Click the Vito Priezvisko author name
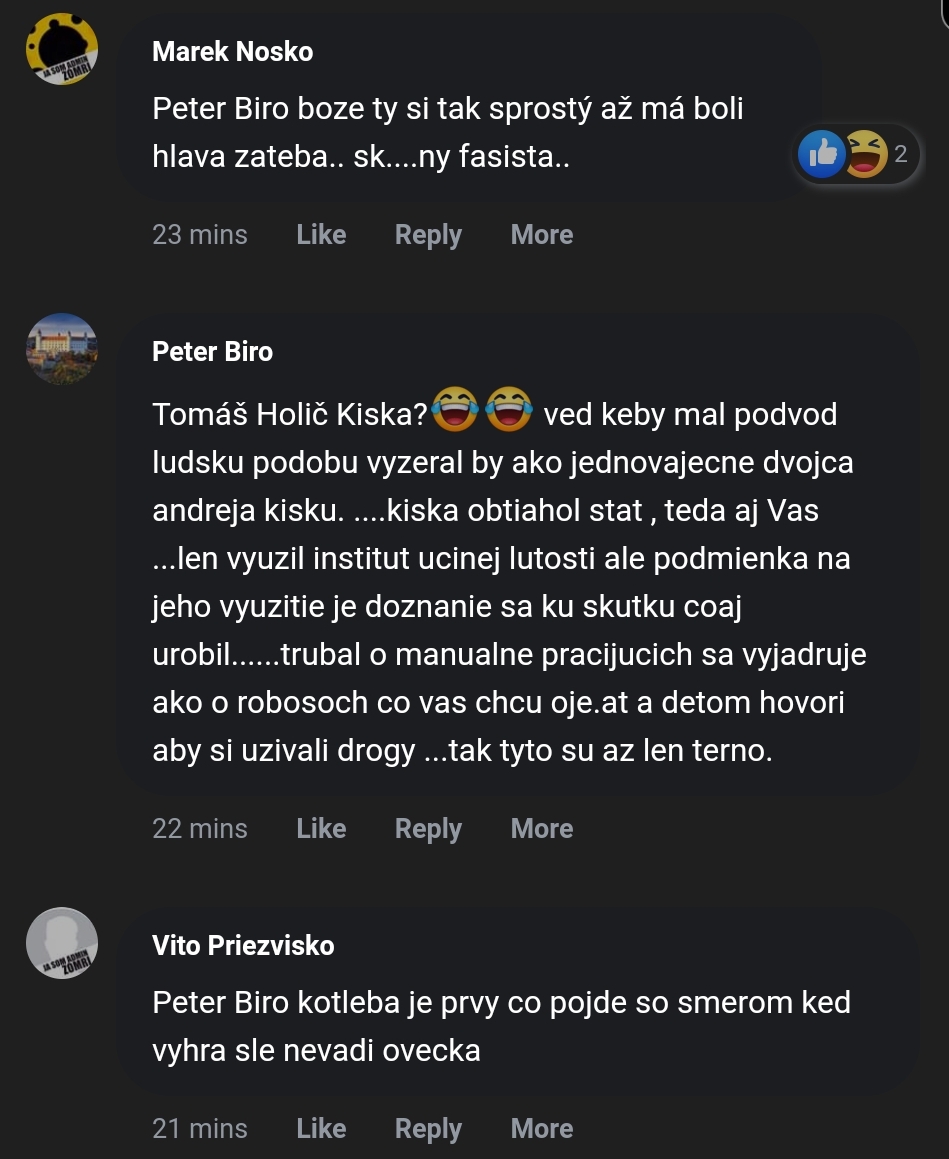 [243, 945]
